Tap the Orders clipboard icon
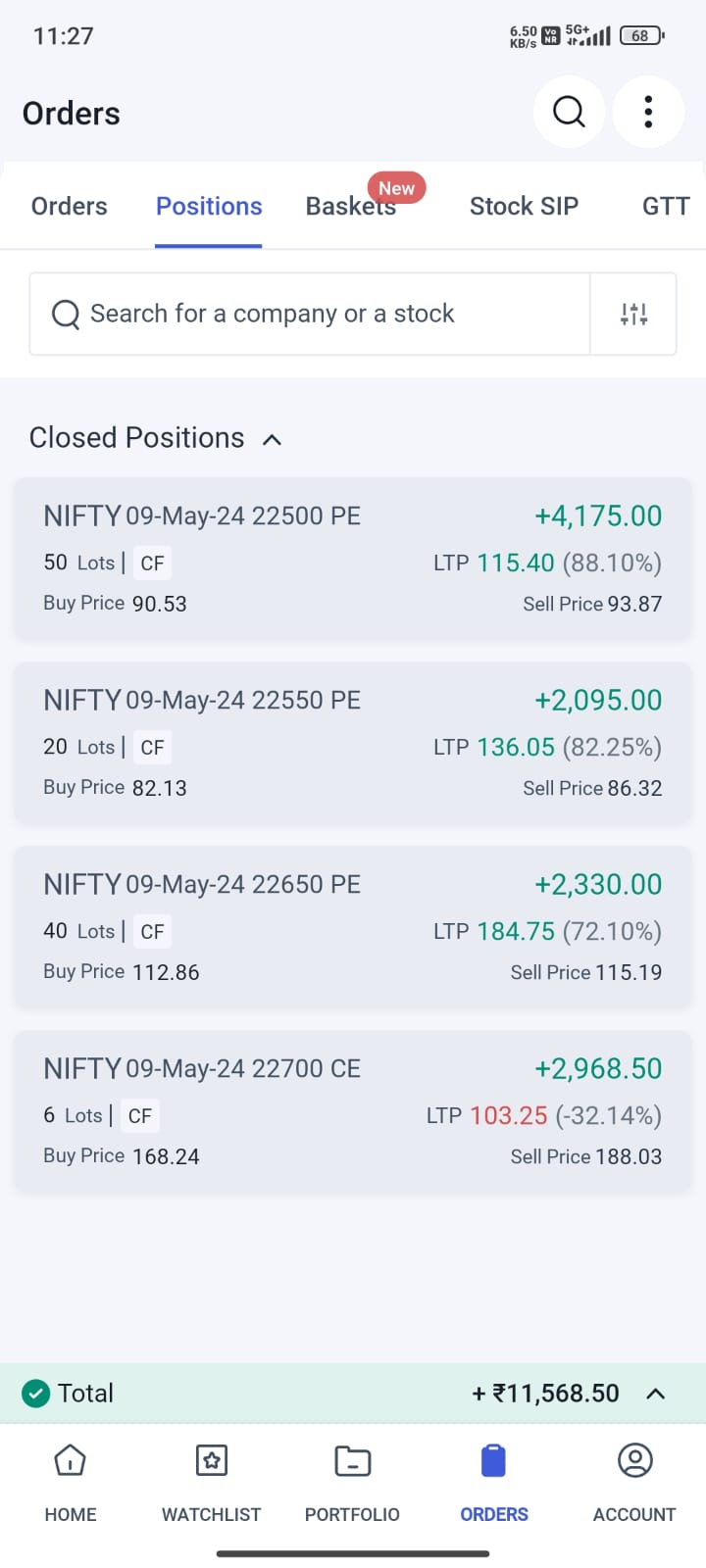 [493, 1461]
